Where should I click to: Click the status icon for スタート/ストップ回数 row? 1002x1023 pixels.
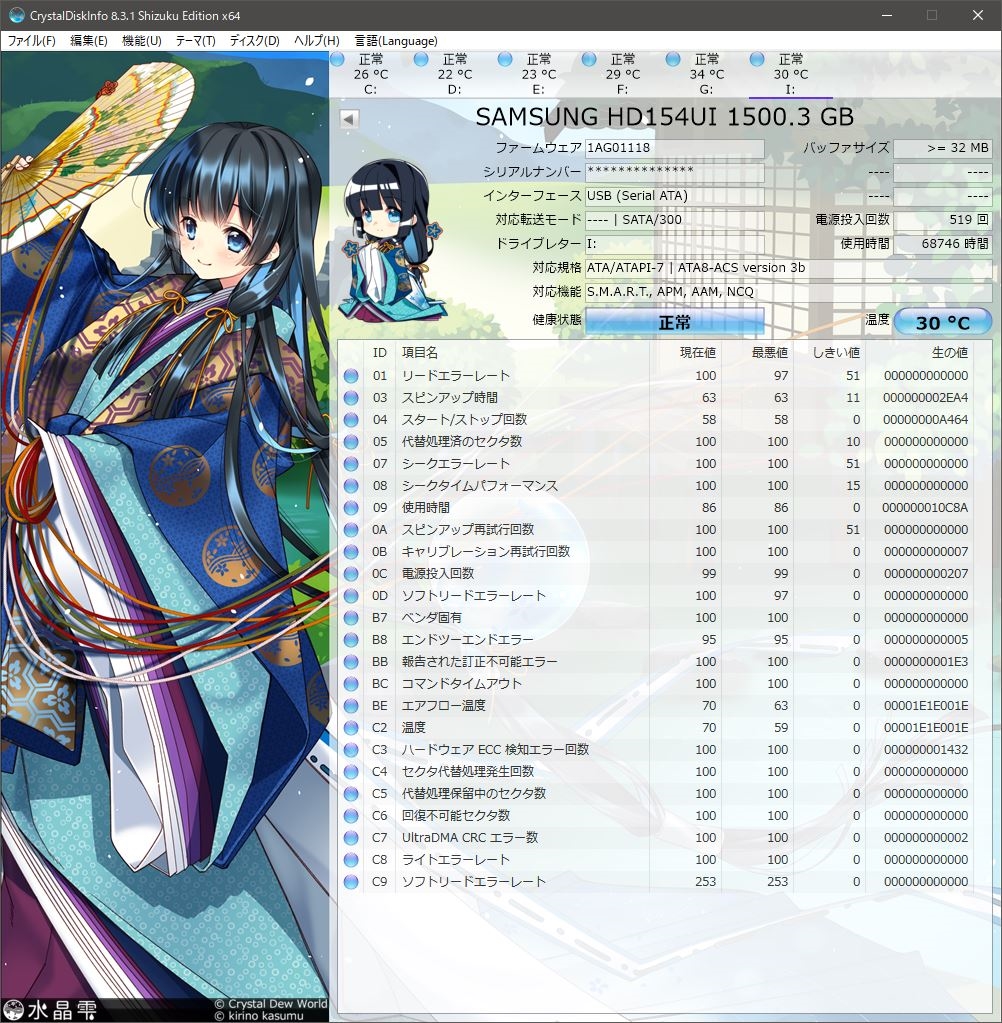coord(351,420)
